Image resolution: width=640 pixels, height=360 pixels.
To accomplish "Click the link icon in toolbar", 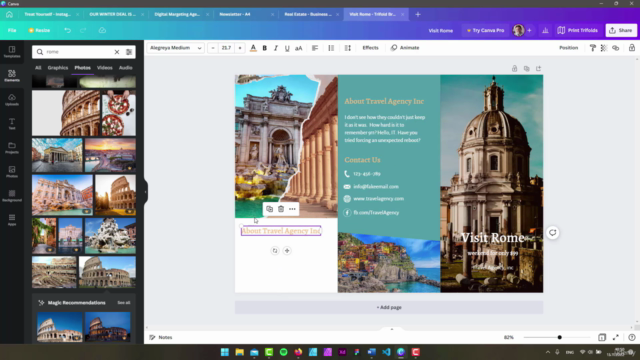I will pos(616,48).
